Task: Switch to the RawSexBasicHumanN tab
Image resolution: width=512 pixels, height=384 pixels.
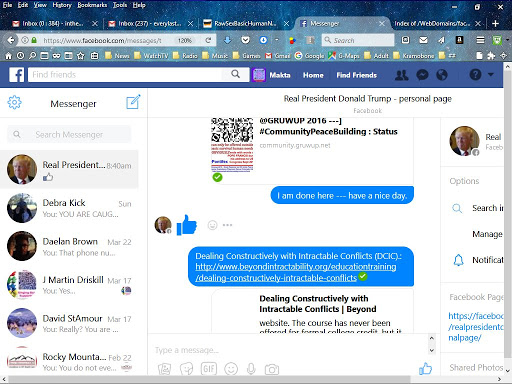Action: [x=246, y=23]
